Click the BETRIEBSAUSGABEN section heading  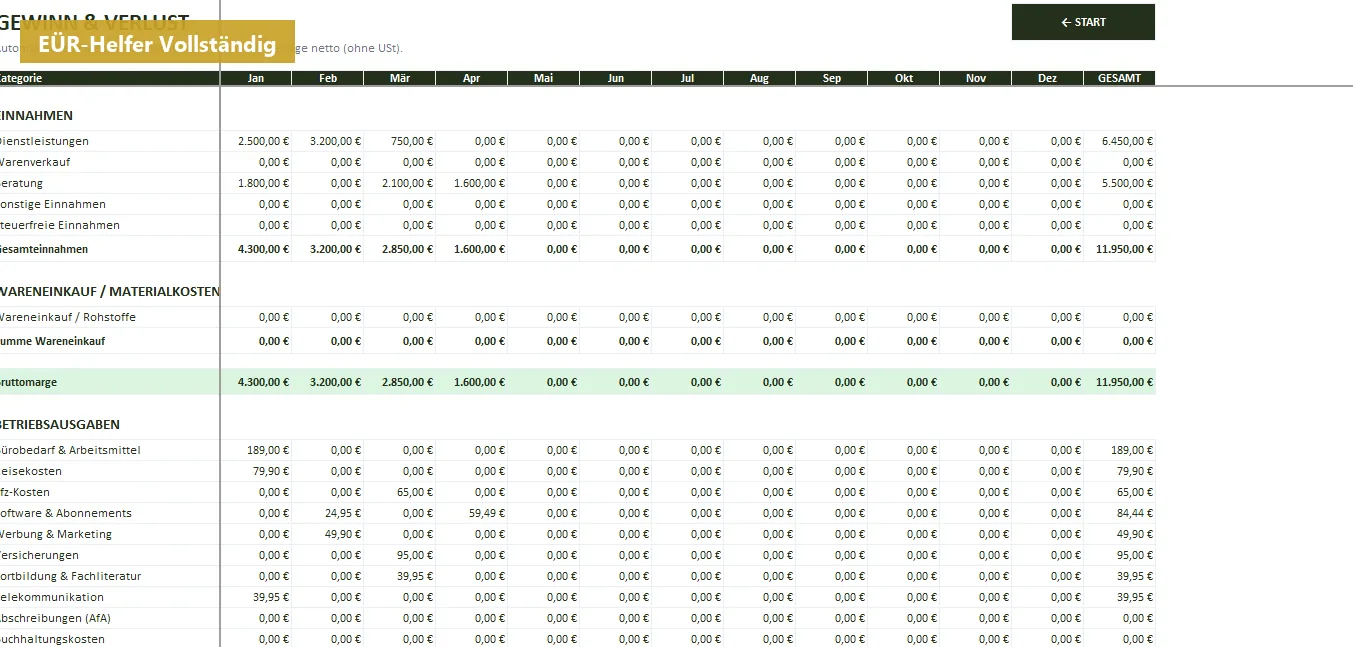(60, 424)
